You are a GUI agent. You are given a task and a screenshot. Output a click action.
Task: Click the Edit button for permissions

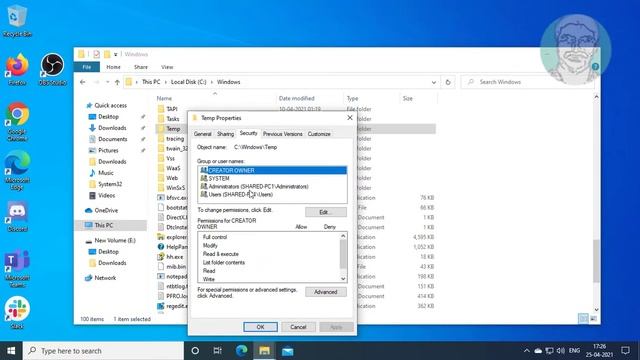tap(326, 212)
